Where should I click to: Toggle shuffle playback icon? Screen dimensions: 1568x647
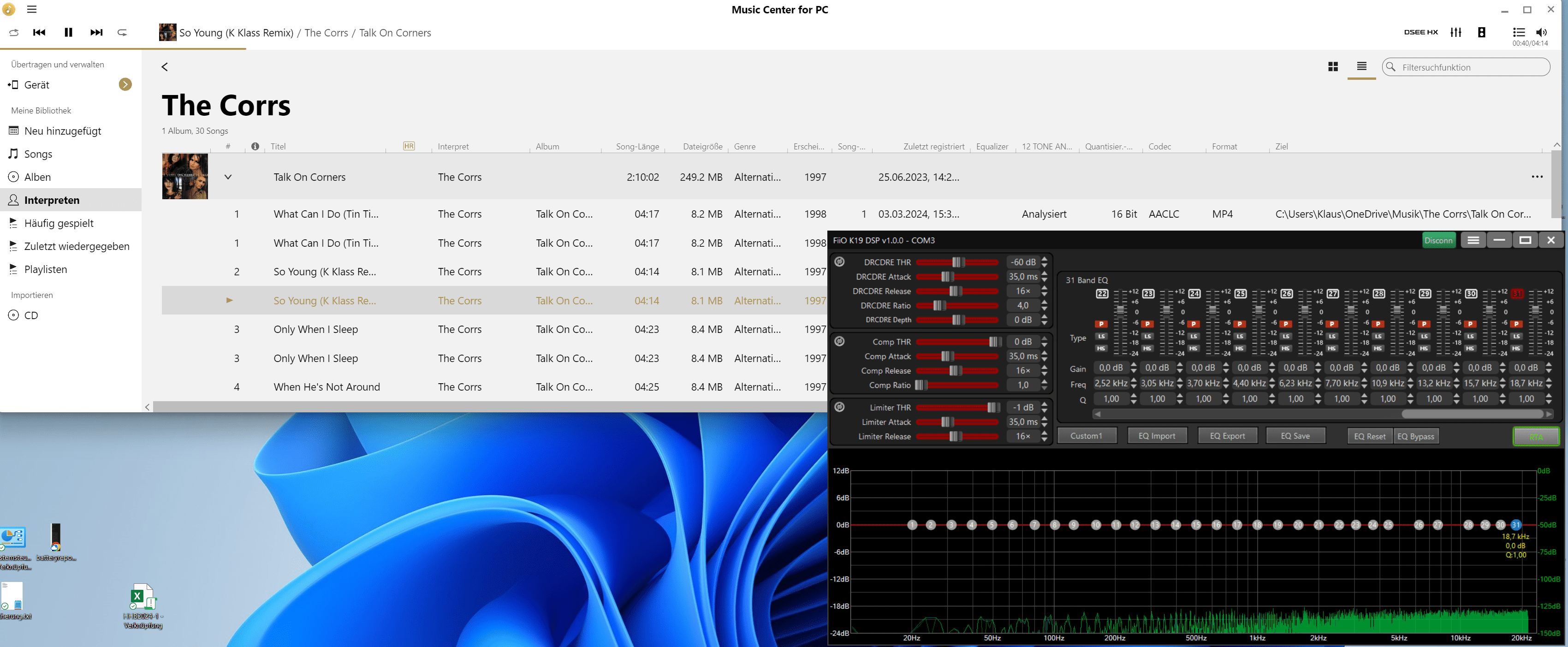tap(14, 32)
